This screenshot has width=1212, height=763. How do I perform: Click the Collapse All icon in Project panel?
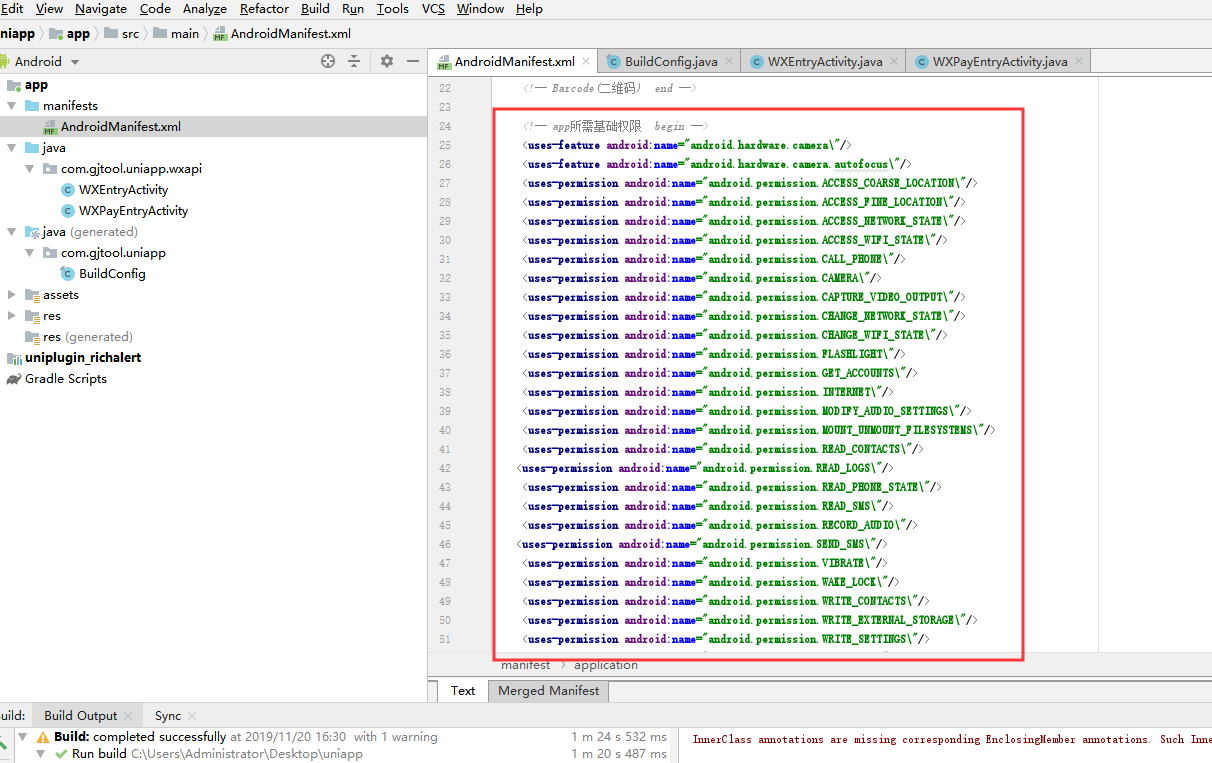tap(353, 61)
